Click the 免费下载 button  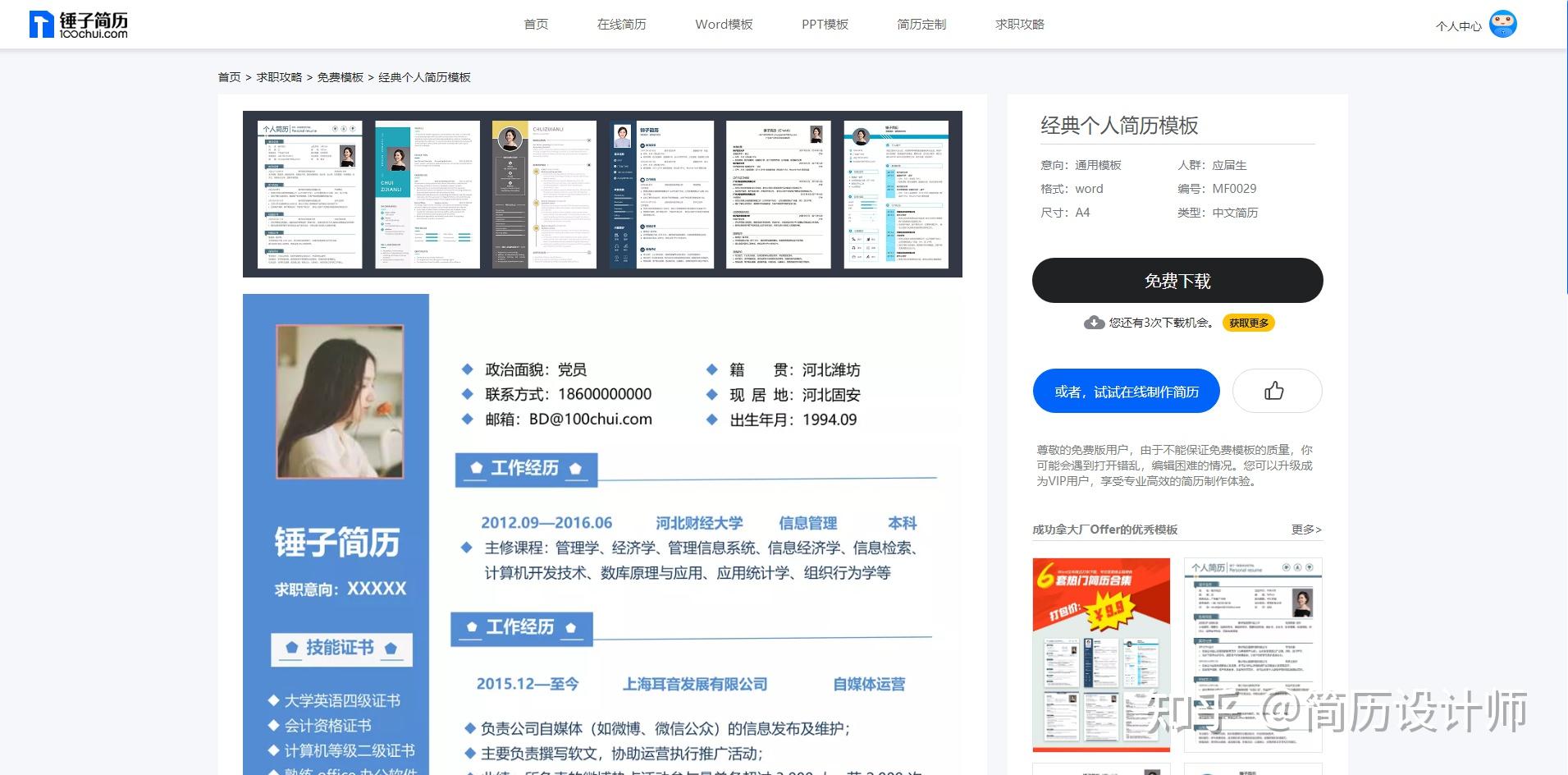point(1177,281)
